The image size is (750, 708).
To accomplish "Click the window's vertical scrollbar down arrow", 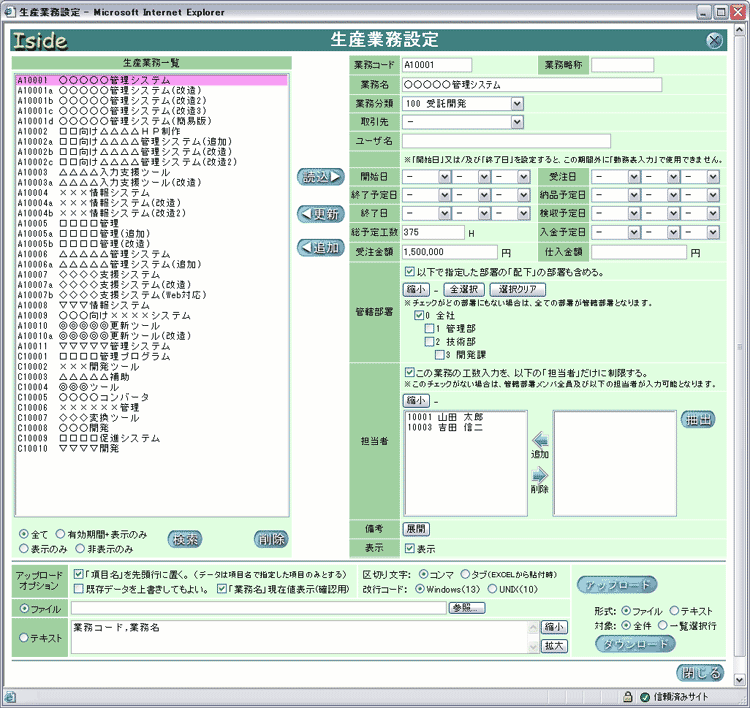I will 739,679.
